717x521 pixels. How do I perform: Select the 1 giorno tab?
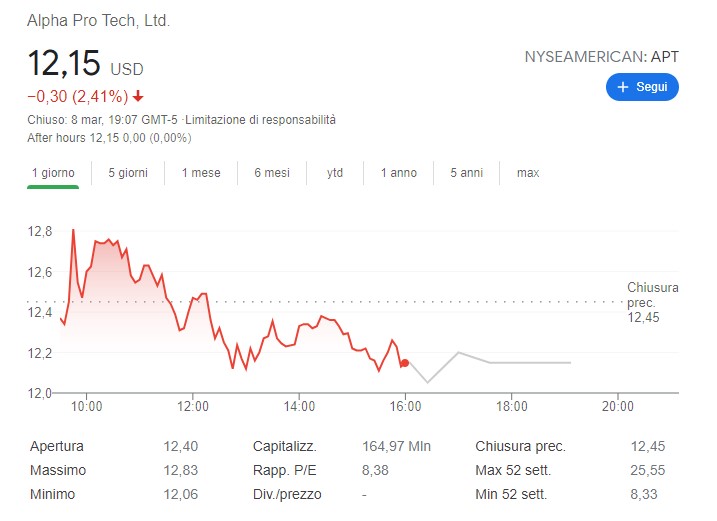[x=53, y=173]
